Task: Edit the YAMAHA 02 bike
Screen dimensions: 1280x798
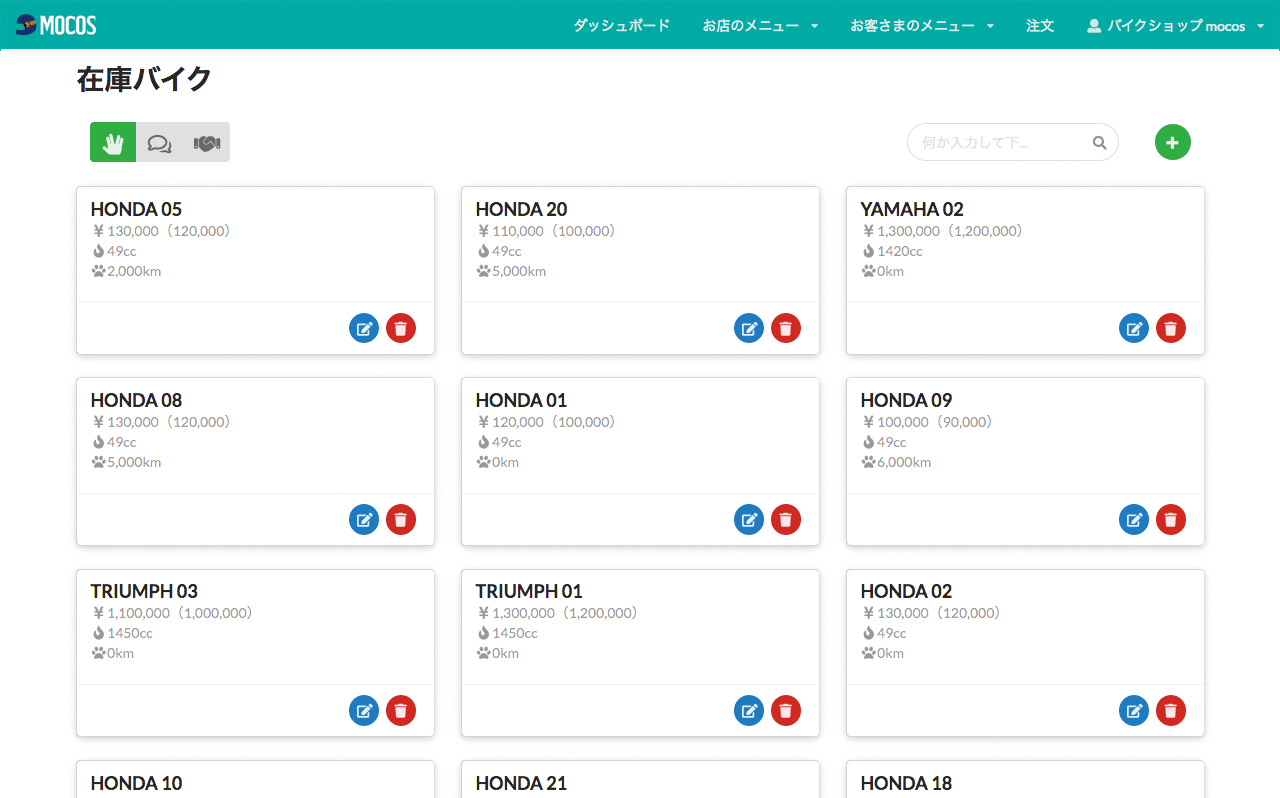Action: 1134,328
